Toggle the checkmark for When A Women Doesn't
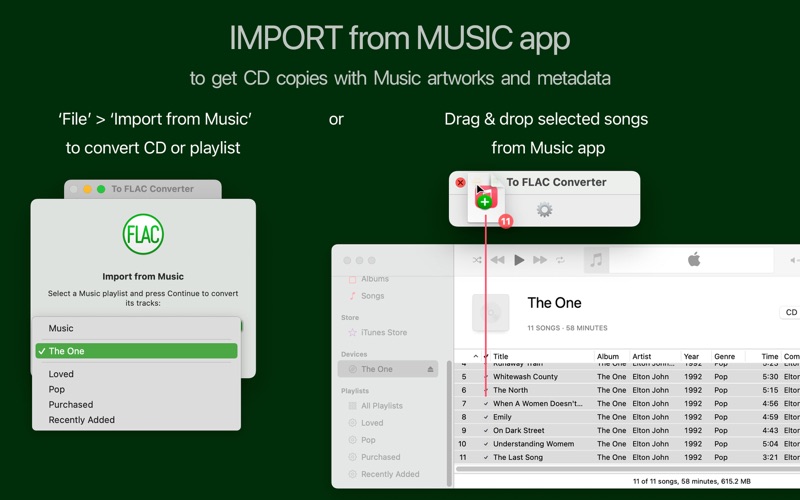 tap(486, 404)
